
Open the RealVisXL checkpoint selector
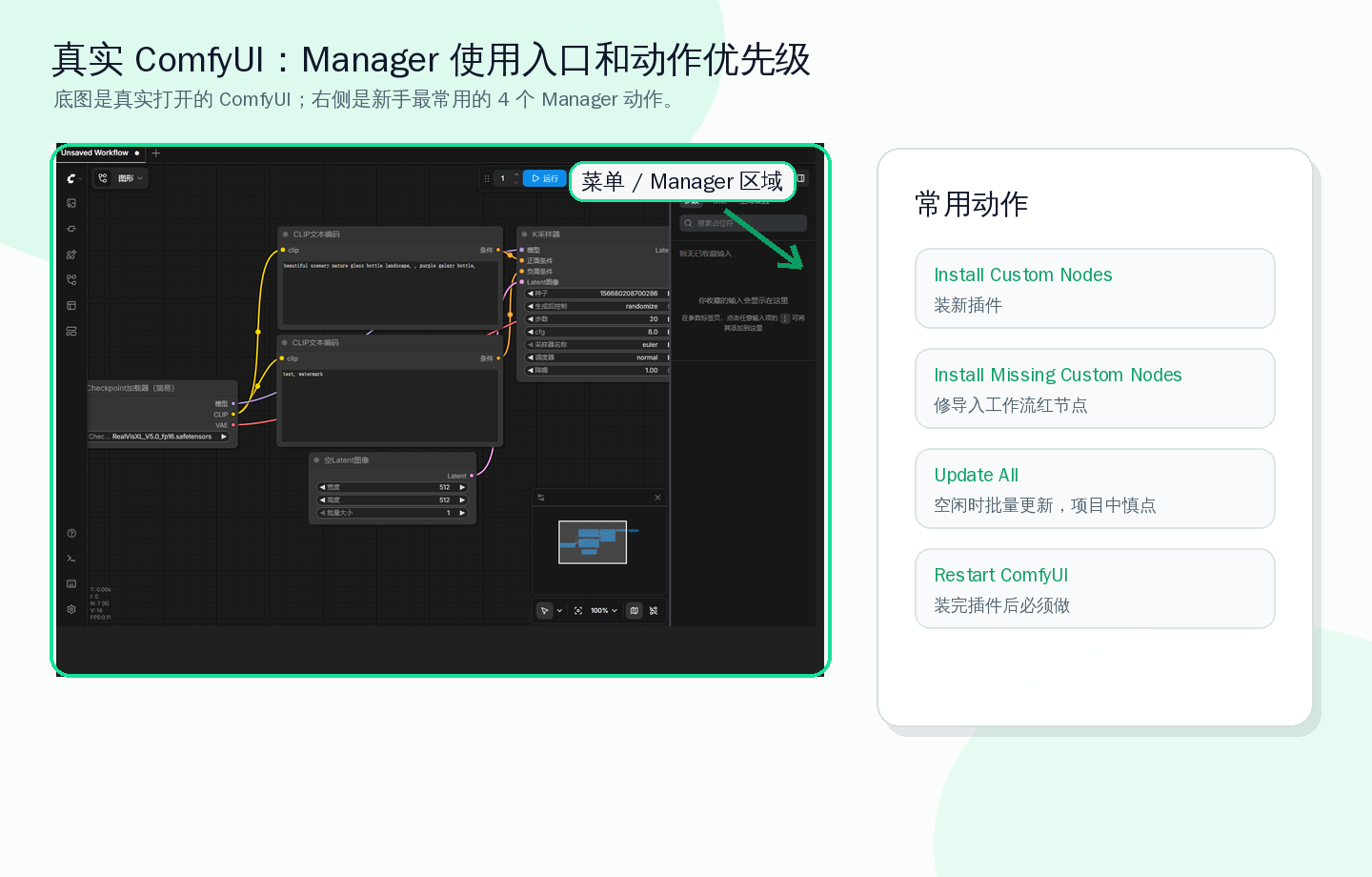pos(160,437)
